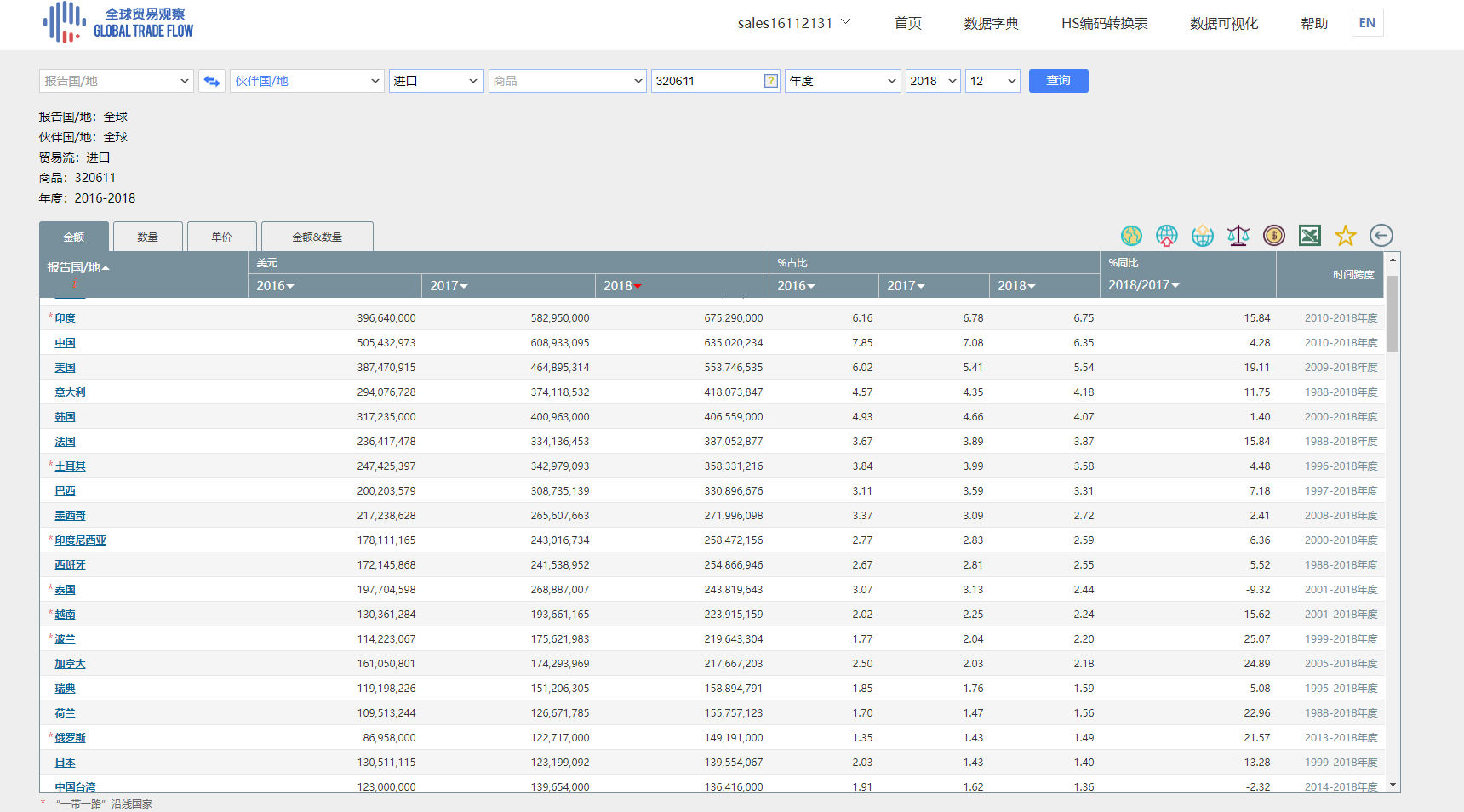Screen dimensions: 1464x812
Task: Open the 数据可视化 menu item
Action: [x=1223, y=24]
